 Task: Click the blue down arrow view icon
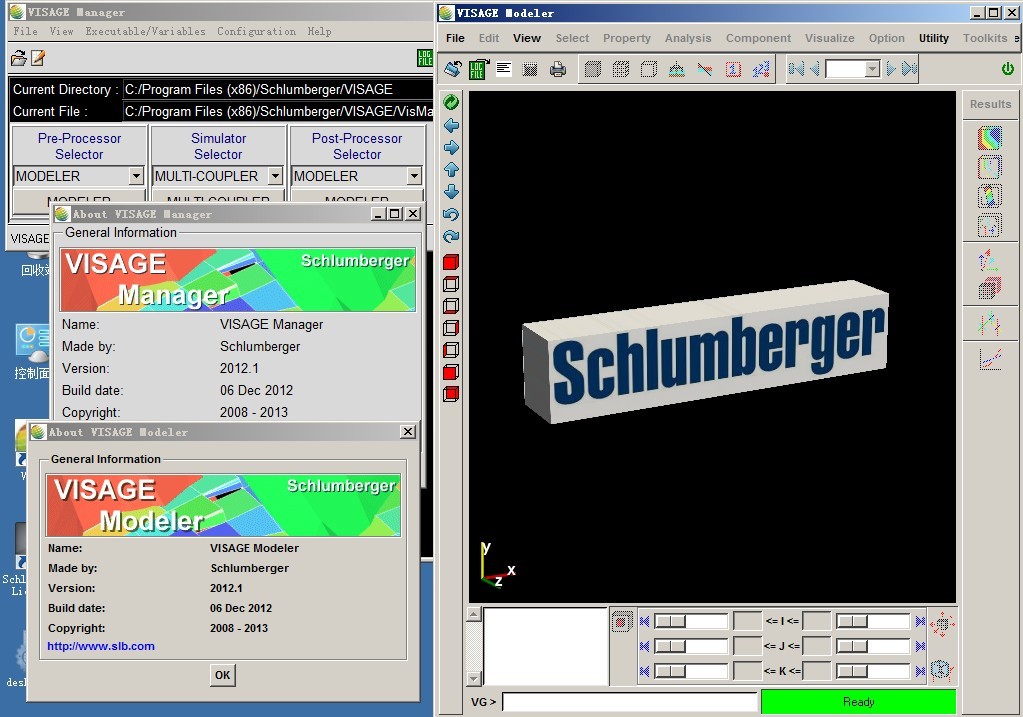point(451,192)
